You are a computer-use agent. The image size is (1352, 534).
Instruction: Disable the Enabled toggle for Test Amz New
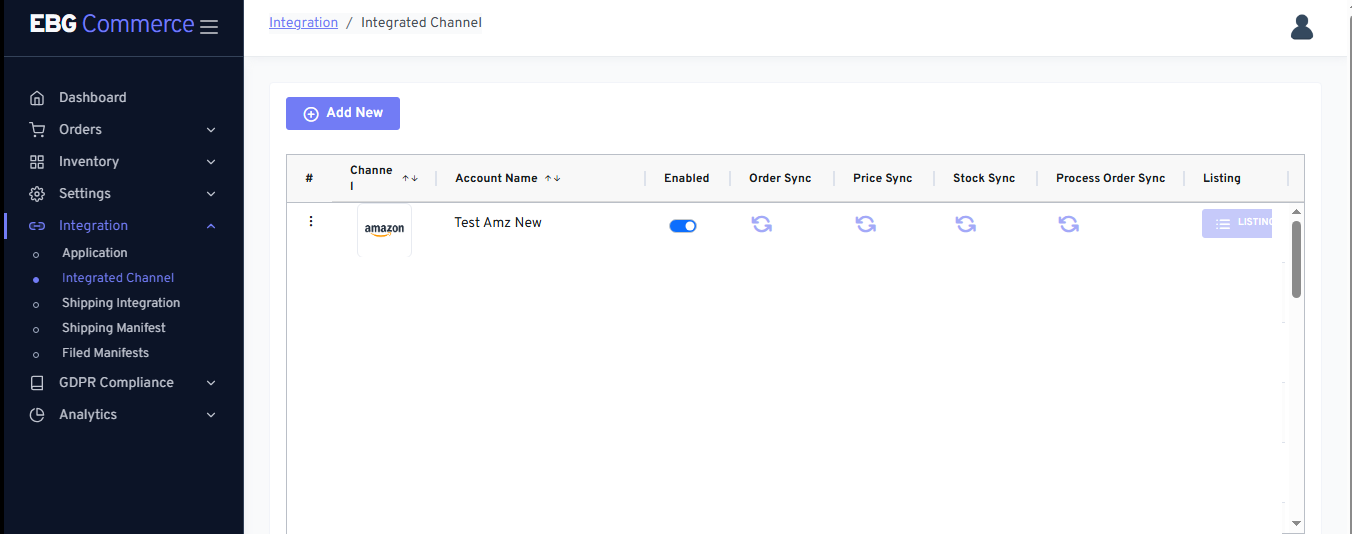[683, 226]
